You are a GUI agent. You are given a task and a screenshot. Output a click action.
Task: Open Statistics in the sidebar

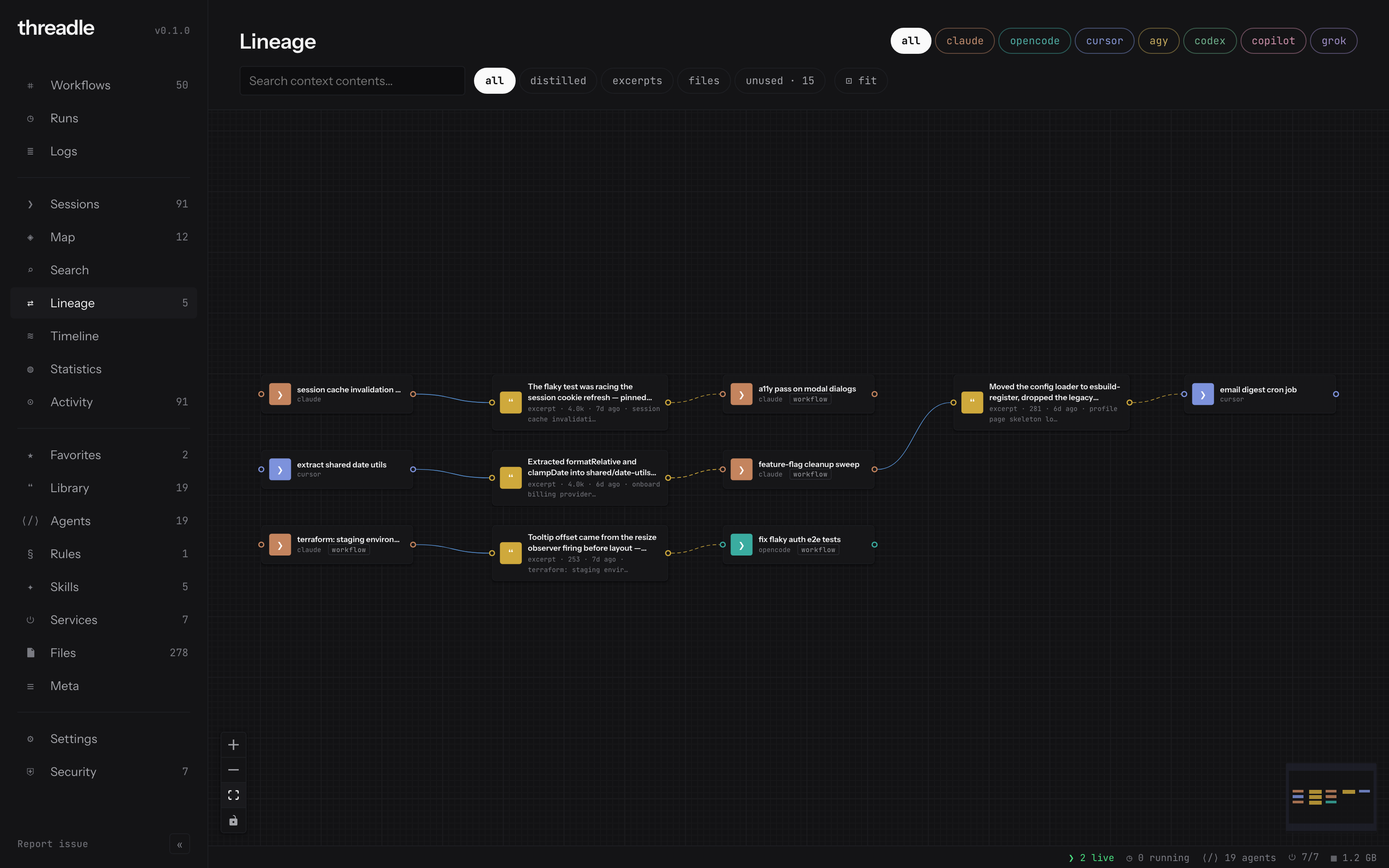coord(104,369)
